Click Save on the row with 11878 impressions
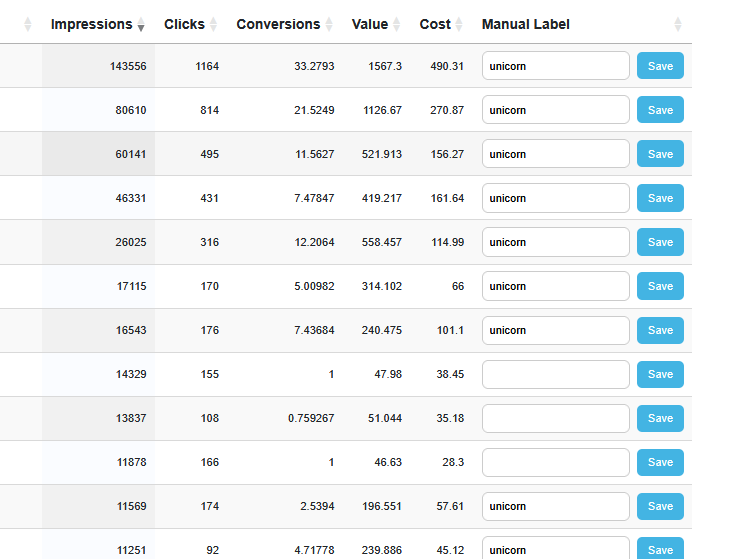Viewport: 756px width, 559px height. pos(660,462)
